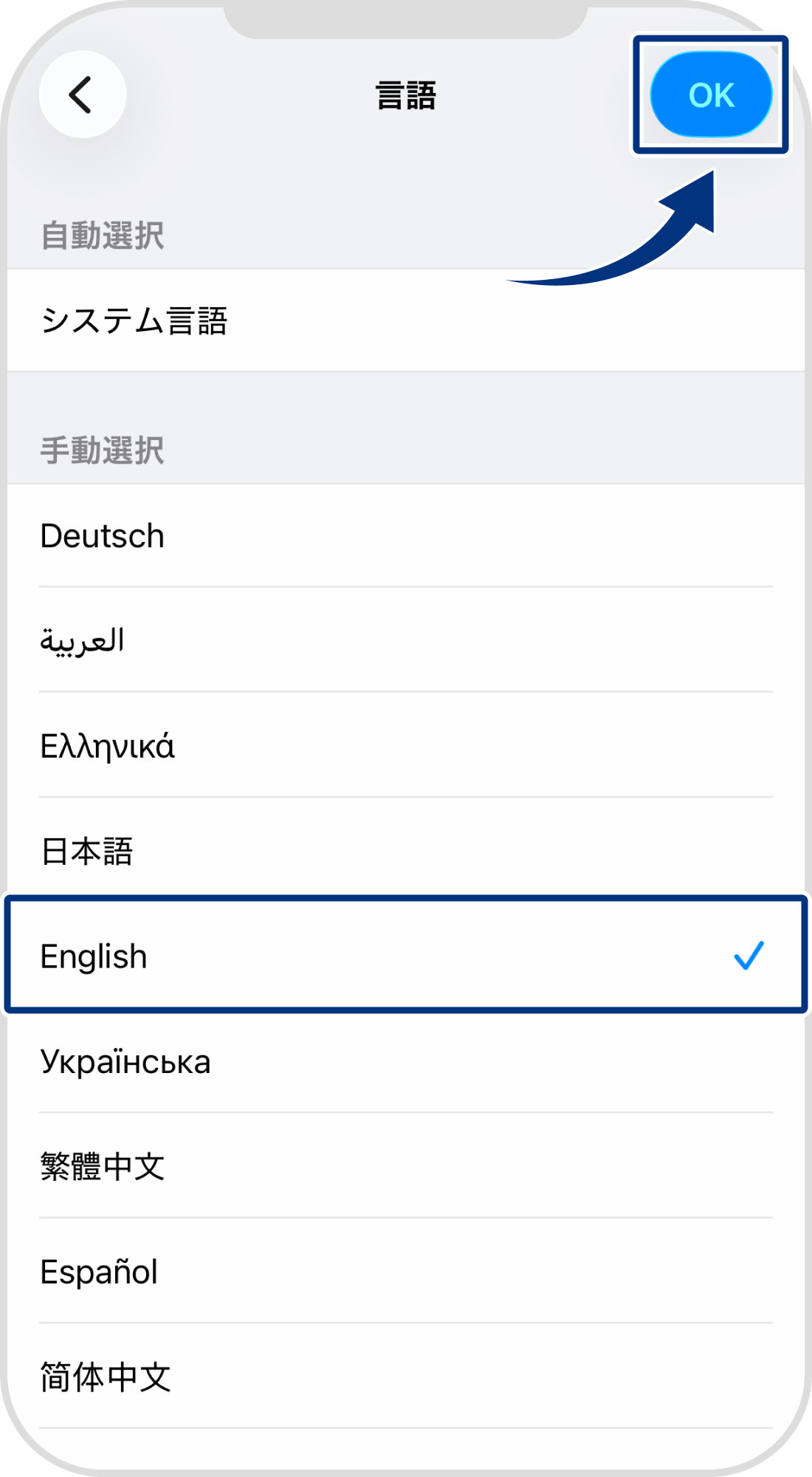
Task: Select English in the language list
Action: pos(93,956)
